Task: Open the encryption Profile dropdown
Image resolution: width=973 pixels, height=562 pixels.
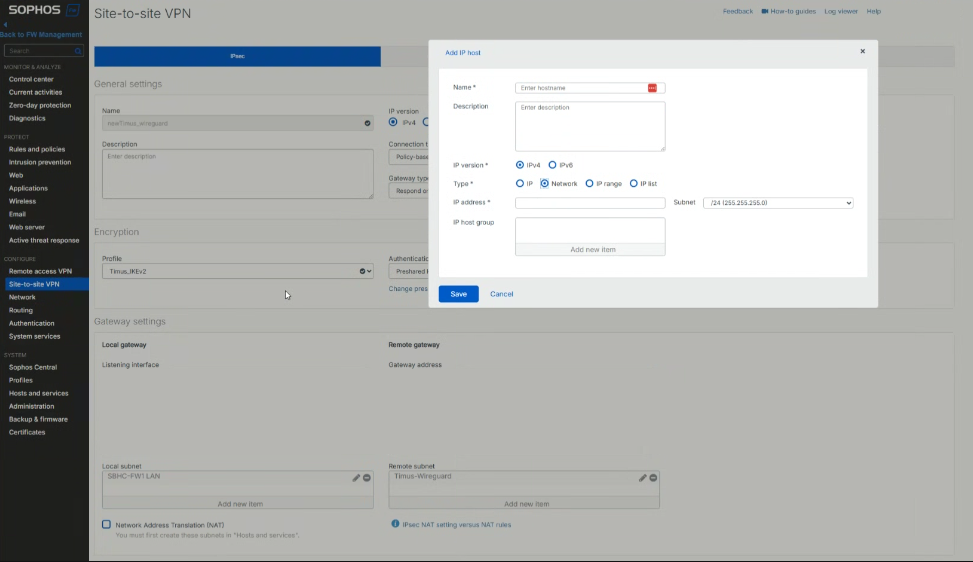Action: tap(238, 271)
